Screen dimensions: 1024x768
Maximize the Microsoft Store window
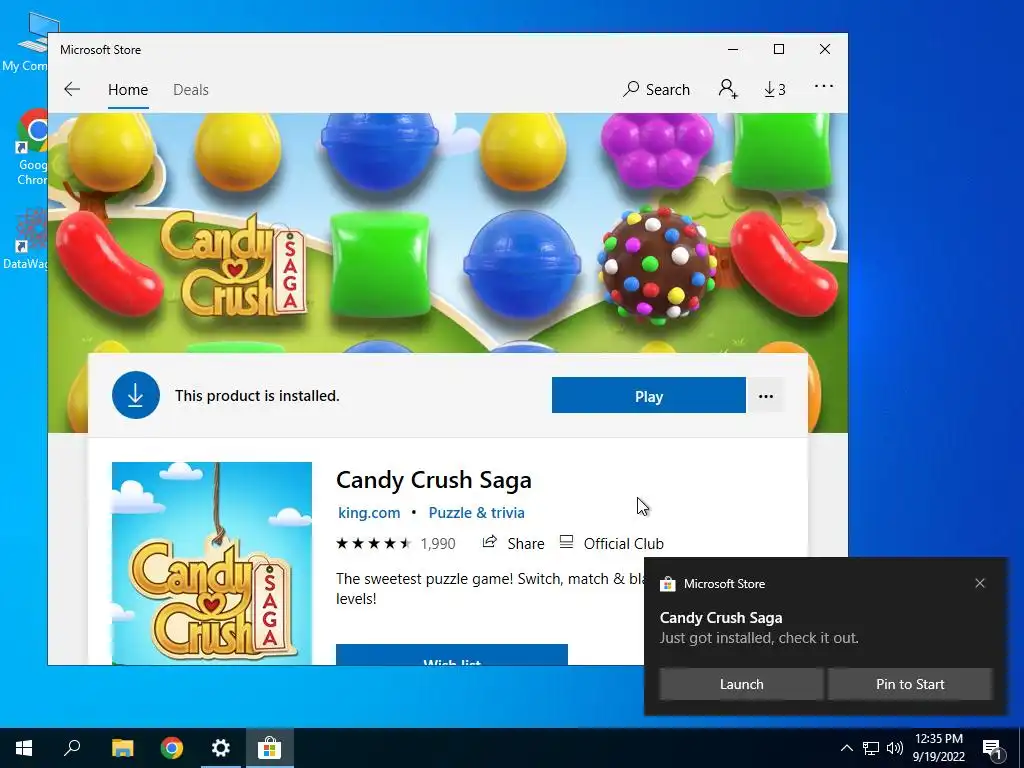[x=778, y=50]
